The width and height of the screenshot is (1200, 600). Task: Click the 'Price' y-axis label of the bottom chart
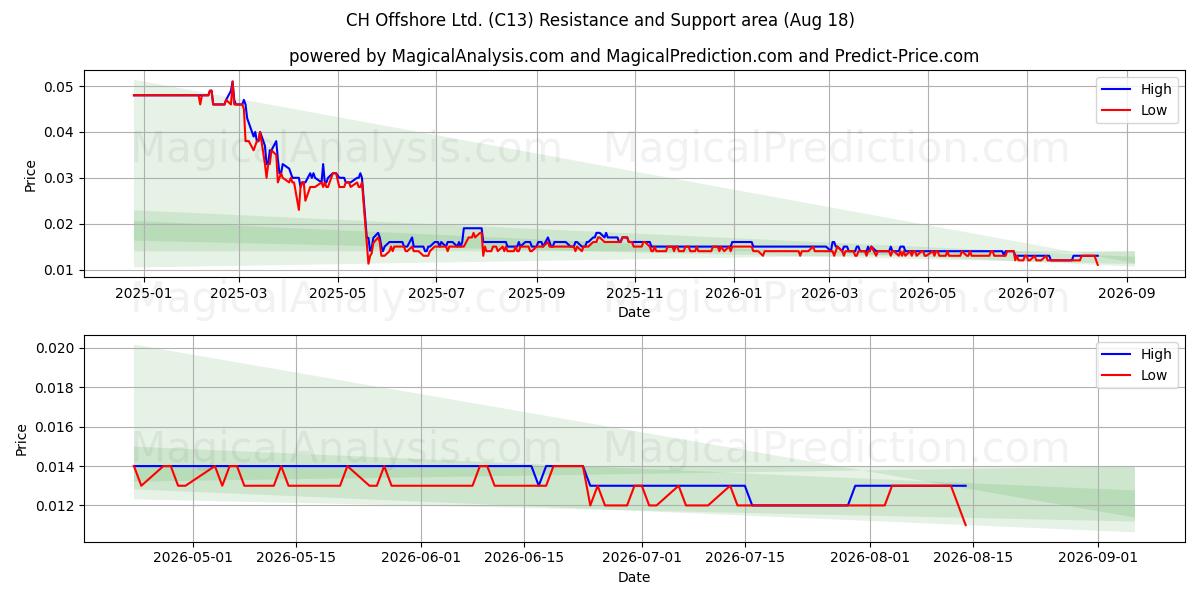pos(22,439)
